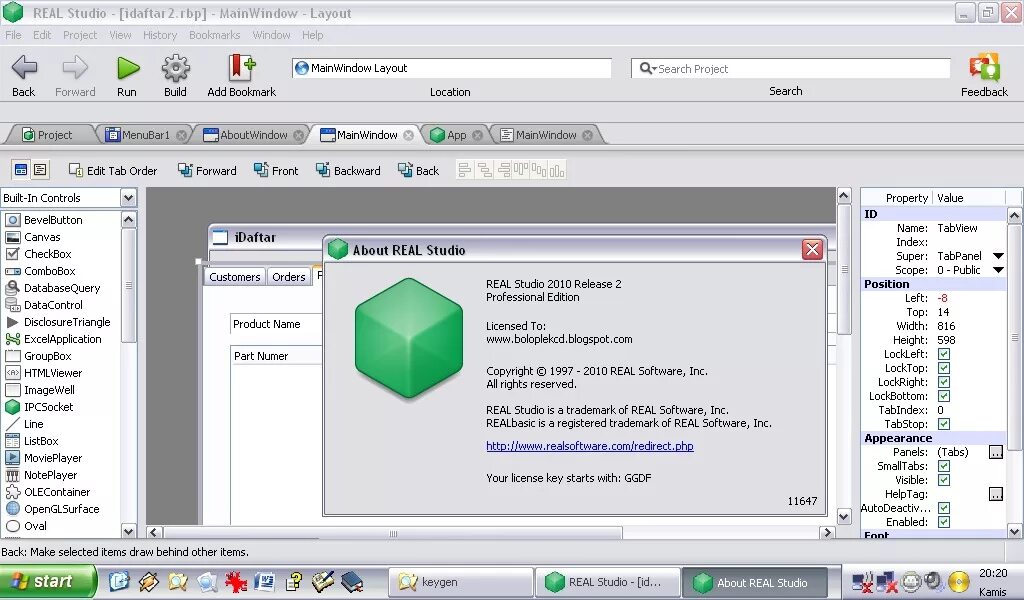This screenshot has width=1024, height=600.
Task: Open the realsoftware.com redirect link
Action: [x=590, y=446]
